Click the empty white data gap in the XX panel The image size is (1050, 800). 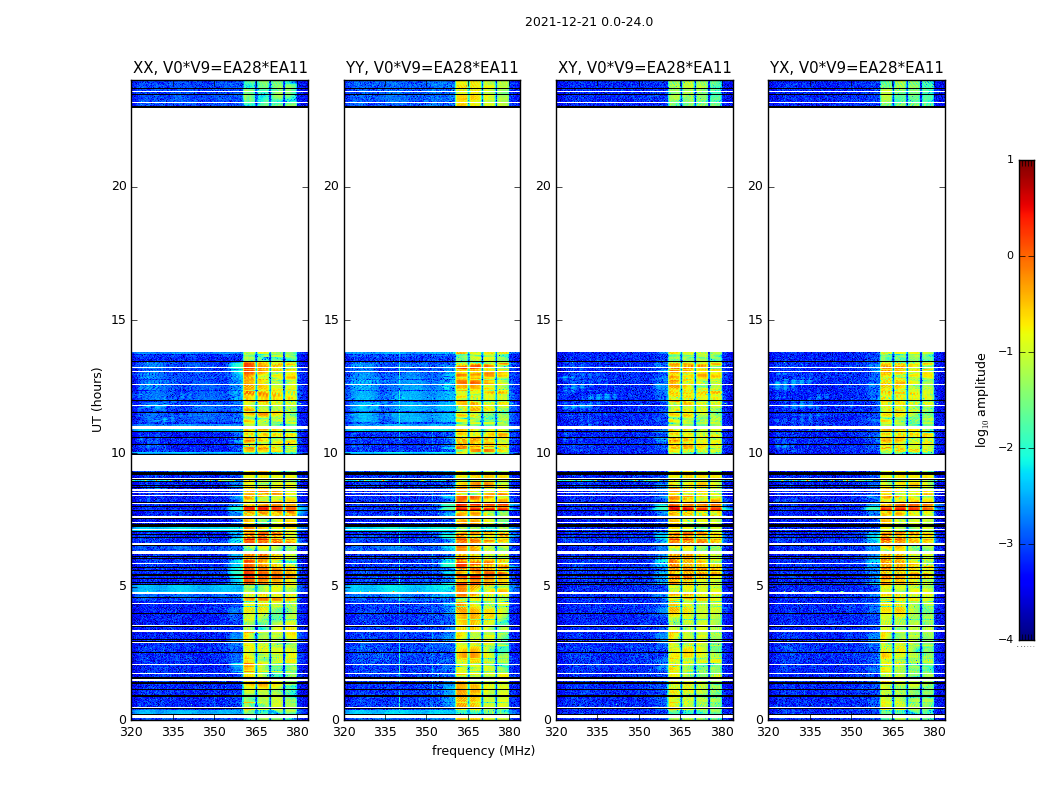click(220, 230)
